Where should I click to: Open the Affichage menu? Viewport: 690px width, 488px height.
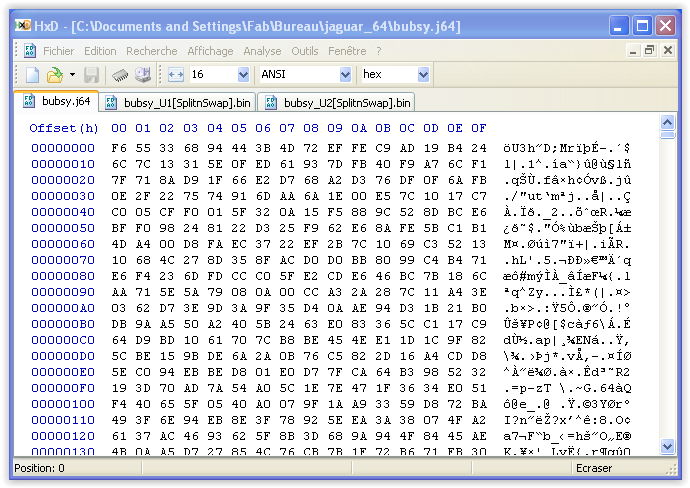pyautogui.click(x=210, y=51)
